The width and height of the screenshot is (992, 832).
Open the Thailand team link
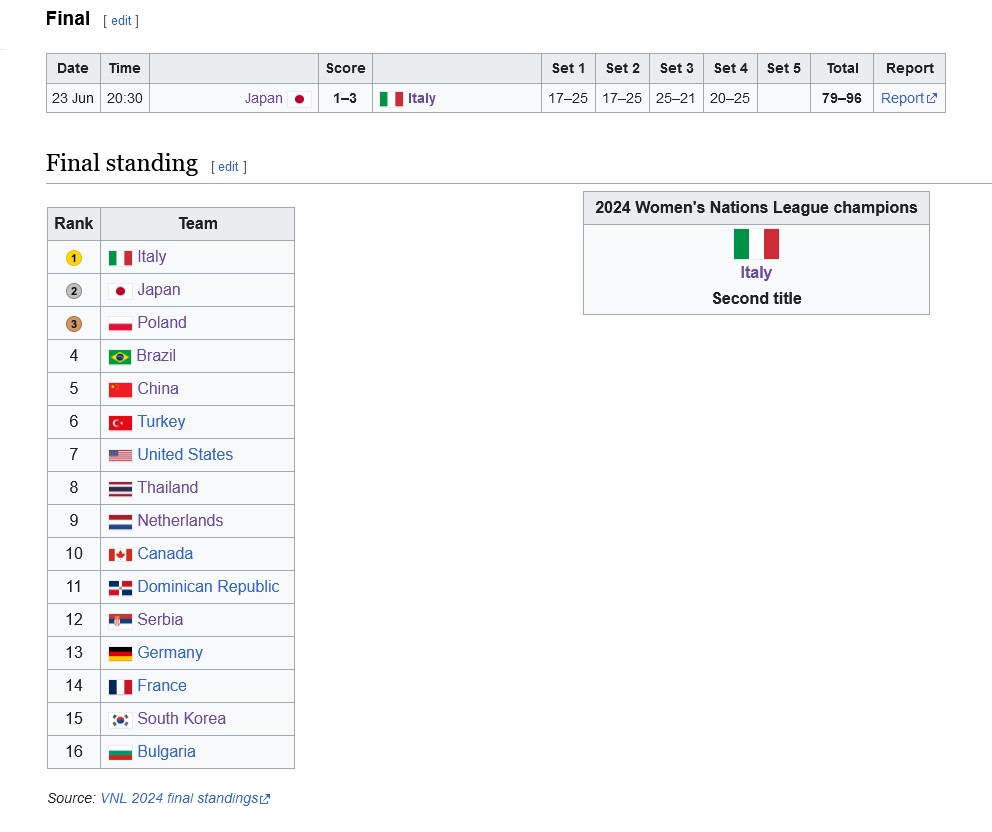168,487
